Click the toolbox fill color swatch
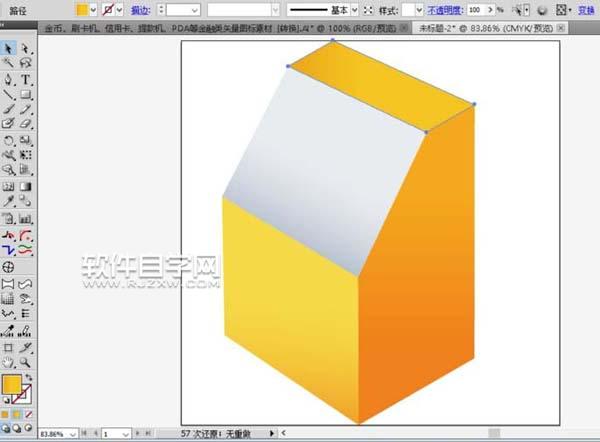This screenshot has height=442, width=600. point(12,384)
